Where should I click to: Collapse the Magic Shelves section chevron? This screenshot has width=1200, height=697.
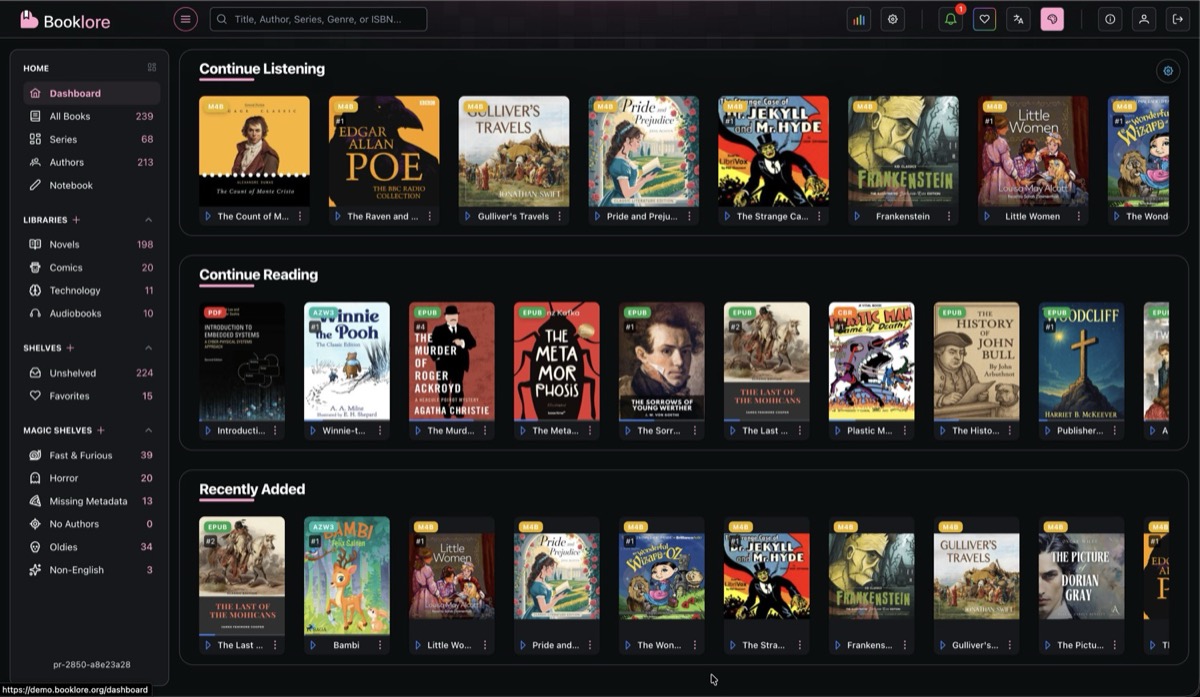(149, 430)
